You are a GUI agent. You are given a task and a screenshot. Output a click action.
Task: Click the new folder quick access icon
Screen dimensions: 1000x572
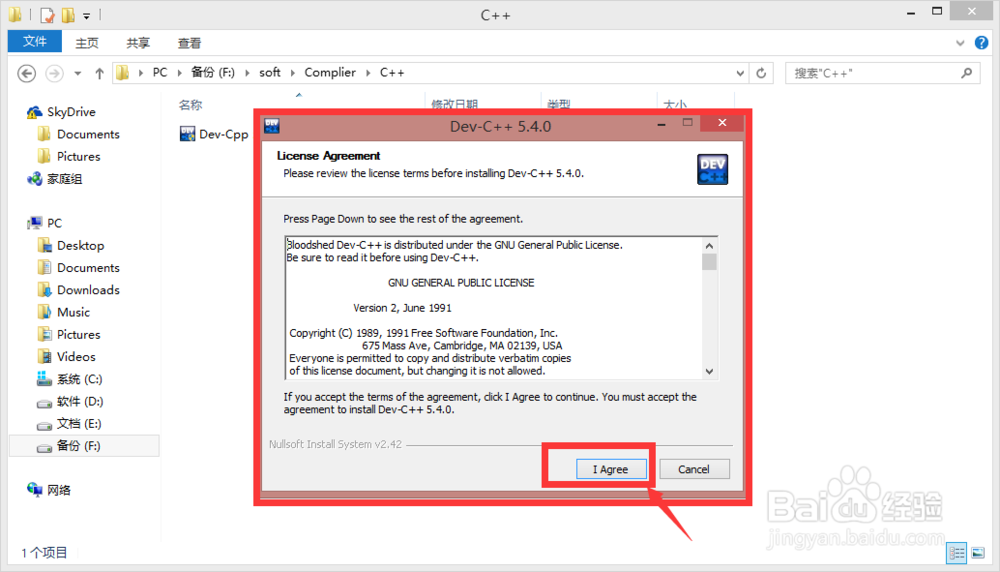68,14
